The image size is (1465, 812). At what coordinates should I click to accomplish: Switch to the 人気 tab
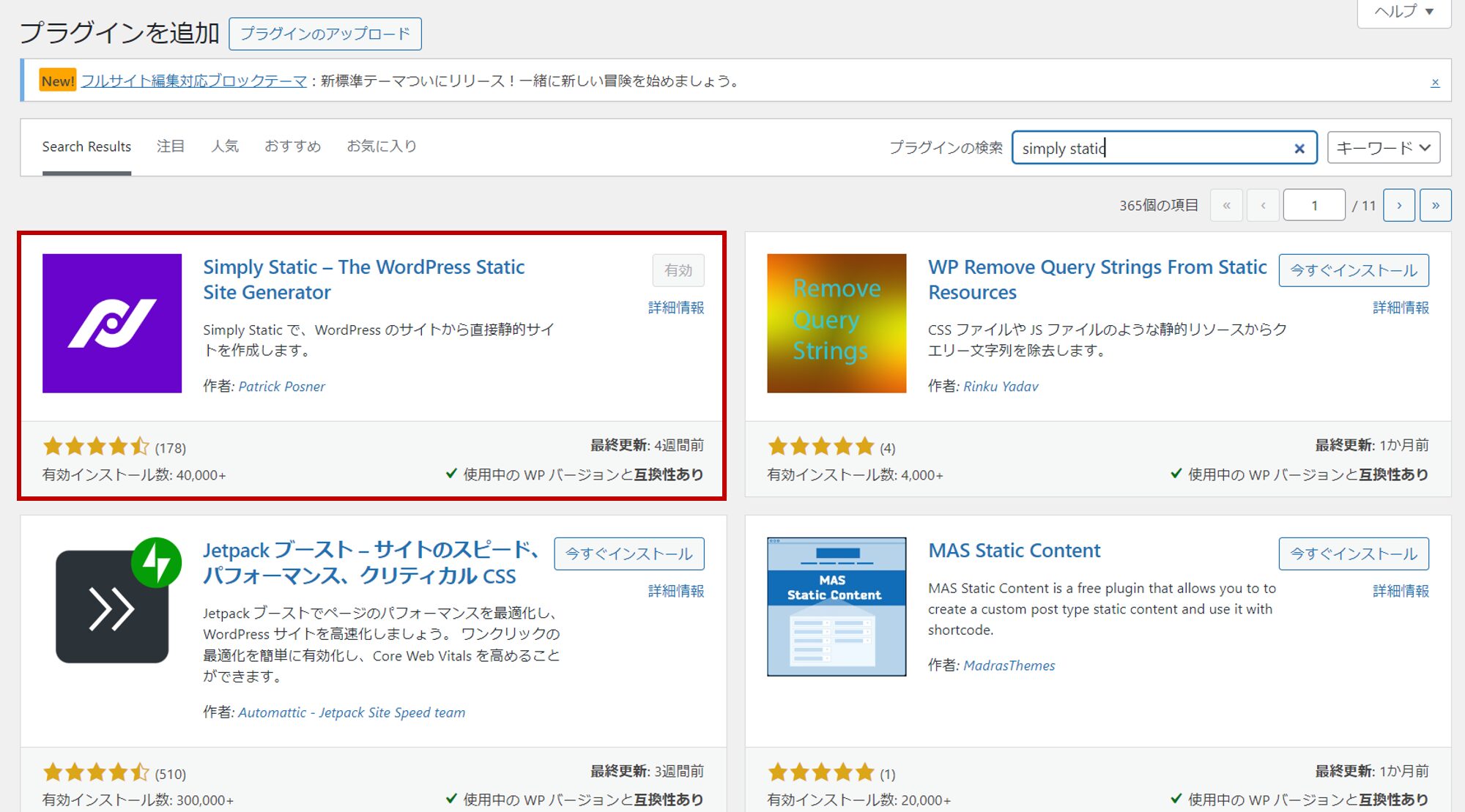click(225, 146)
